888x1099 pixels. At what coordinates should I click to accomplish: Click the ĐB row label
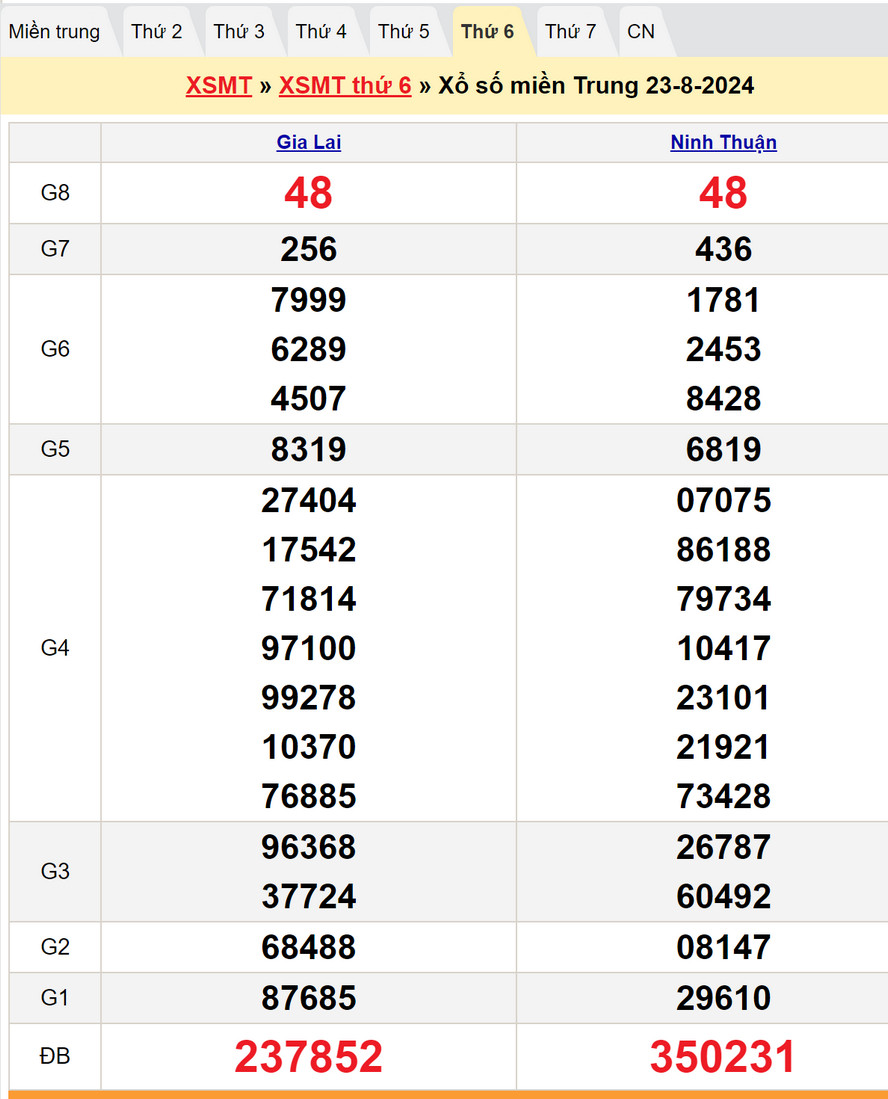55,1057
